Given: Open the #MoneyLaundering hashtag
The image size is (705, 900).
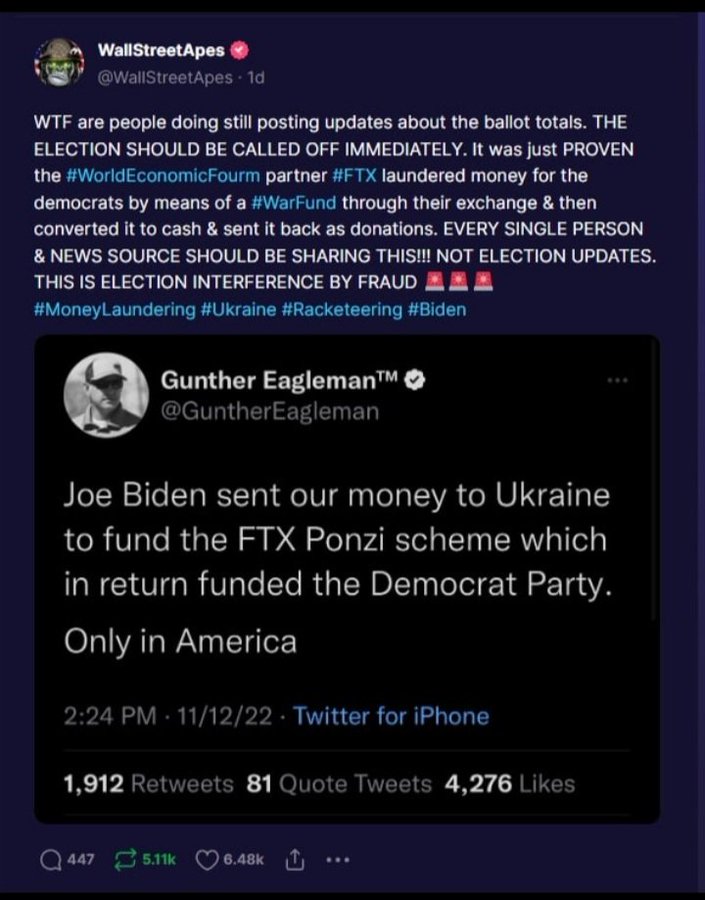Looking at the screenshot, I should pyautogui.click(x=115, y=309).
